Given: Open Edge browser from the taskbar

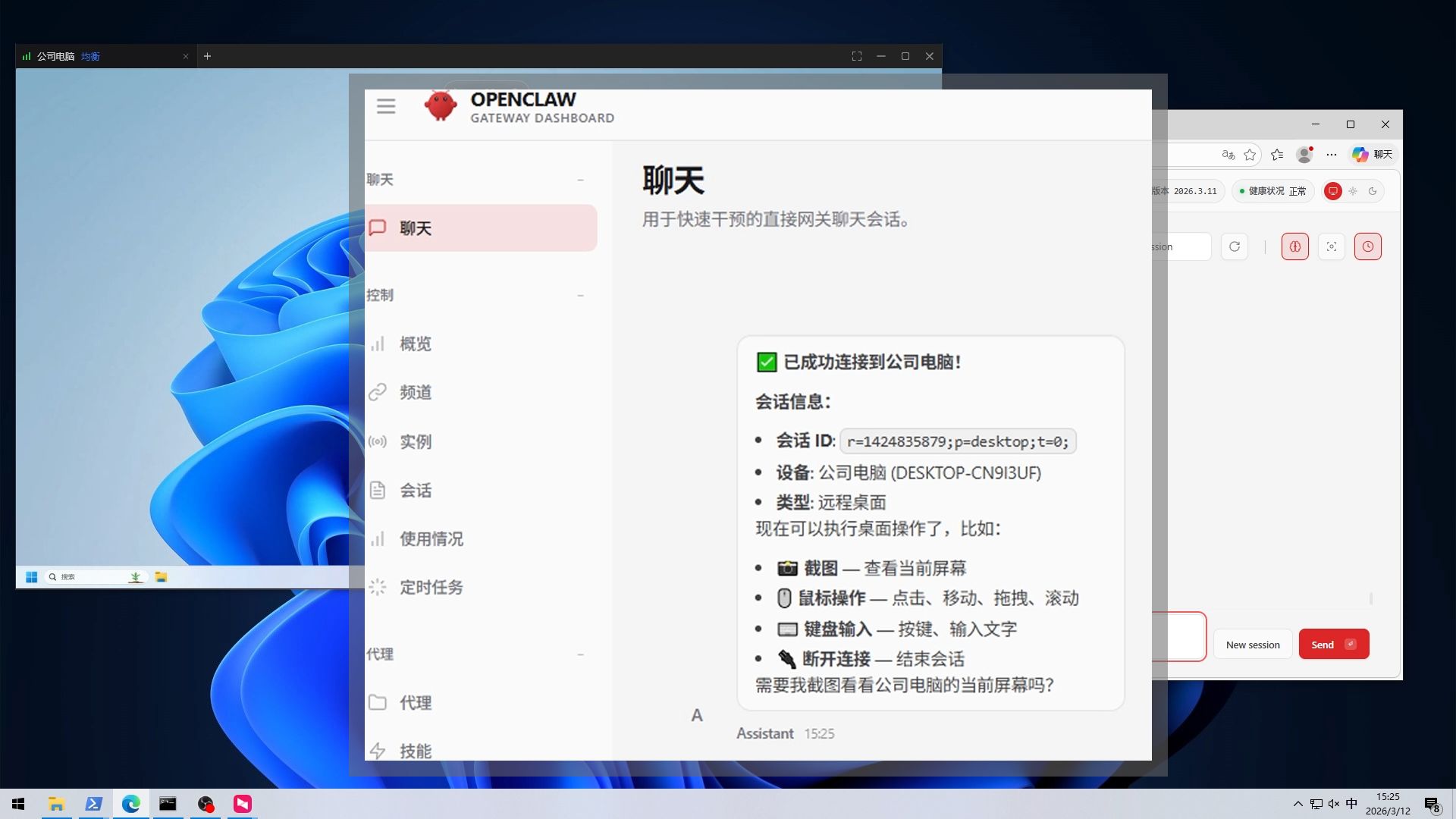Looking at the screenshot, I should coord(130,804).
